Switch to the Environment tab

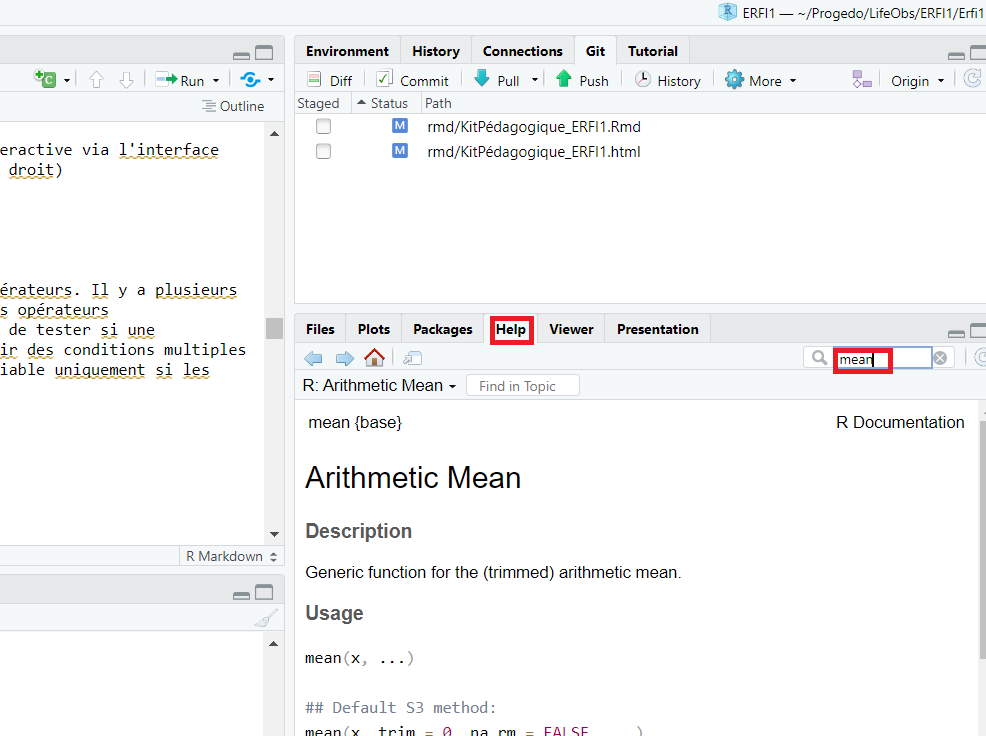click(x=347, y=51)
